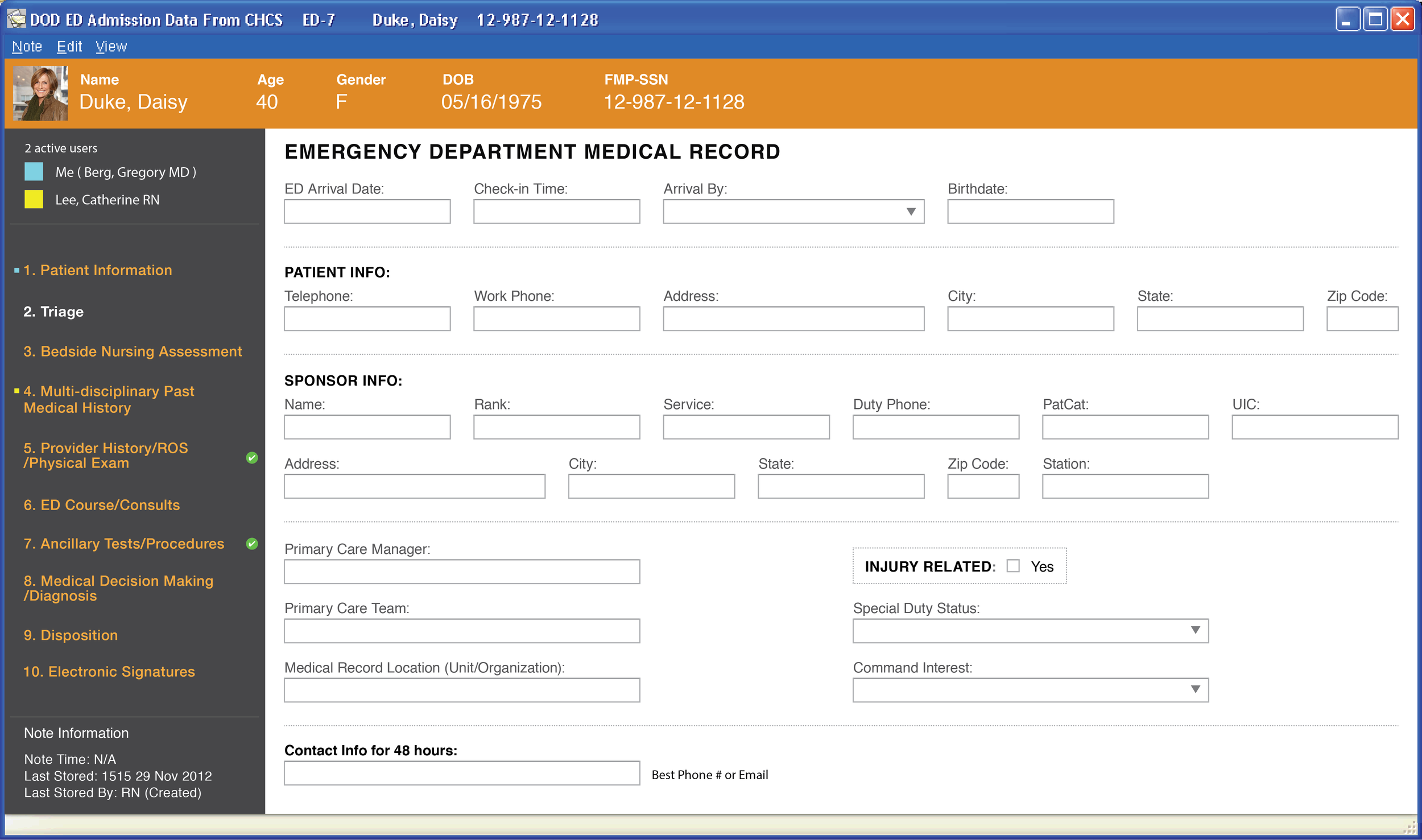The width and height of the screenshot is (1422, 840).
Task: Select the yellow swatch for Lee, Catherine RN
Action: [34, 200]
